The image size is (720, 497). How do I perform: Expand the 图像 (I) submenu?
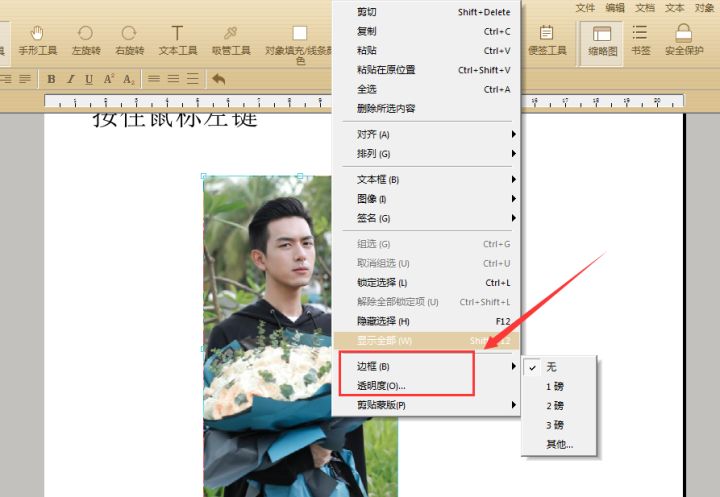427,198
